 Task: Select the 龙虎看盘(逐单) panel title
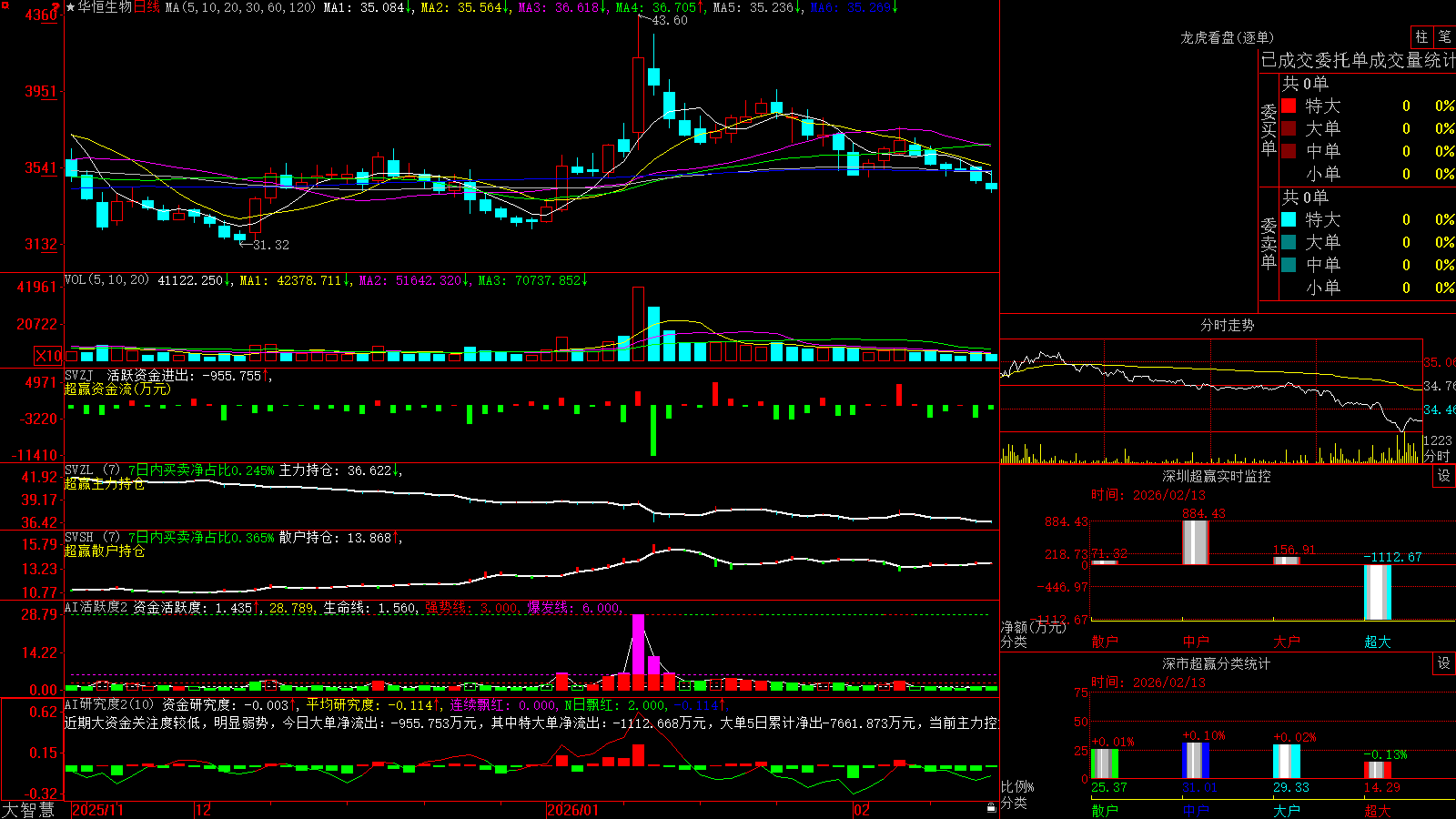(1227, 37)
